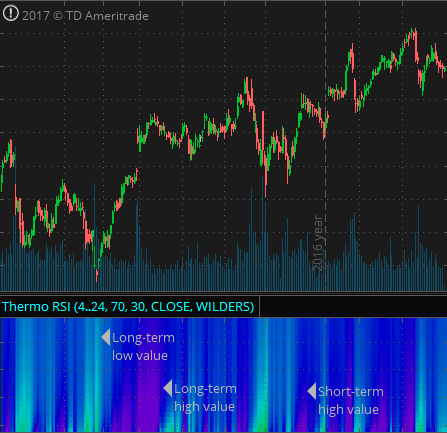Screen dimensions: 447x433
Task: Click the exclamation info icon near copyright
Action: [11, 14]
